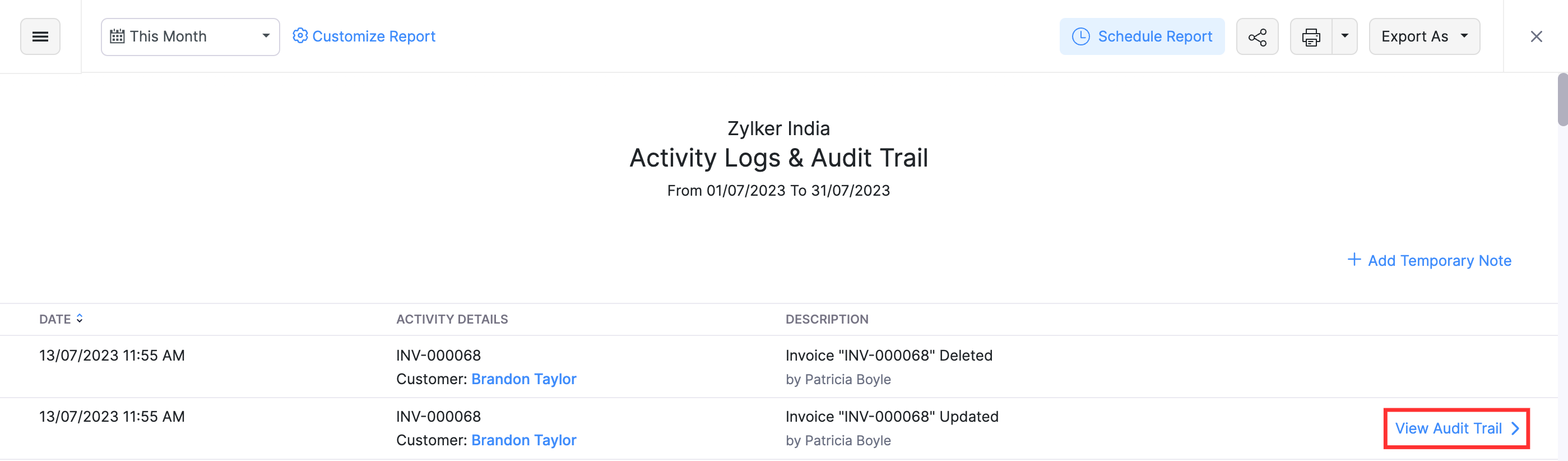Screen dimensions: 1568x461
Task: Toggle the DATE column sort order
Action: coord(80,319)
